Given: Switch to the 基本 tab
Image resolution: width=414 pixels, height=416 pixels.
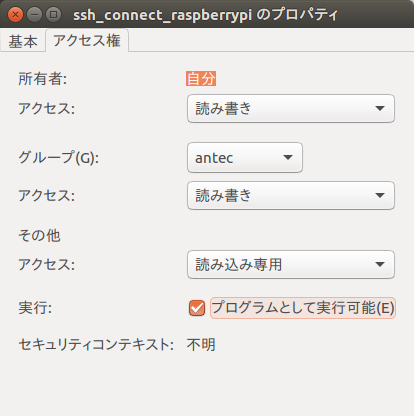Looking at the screenshot, I should (23, 41).
